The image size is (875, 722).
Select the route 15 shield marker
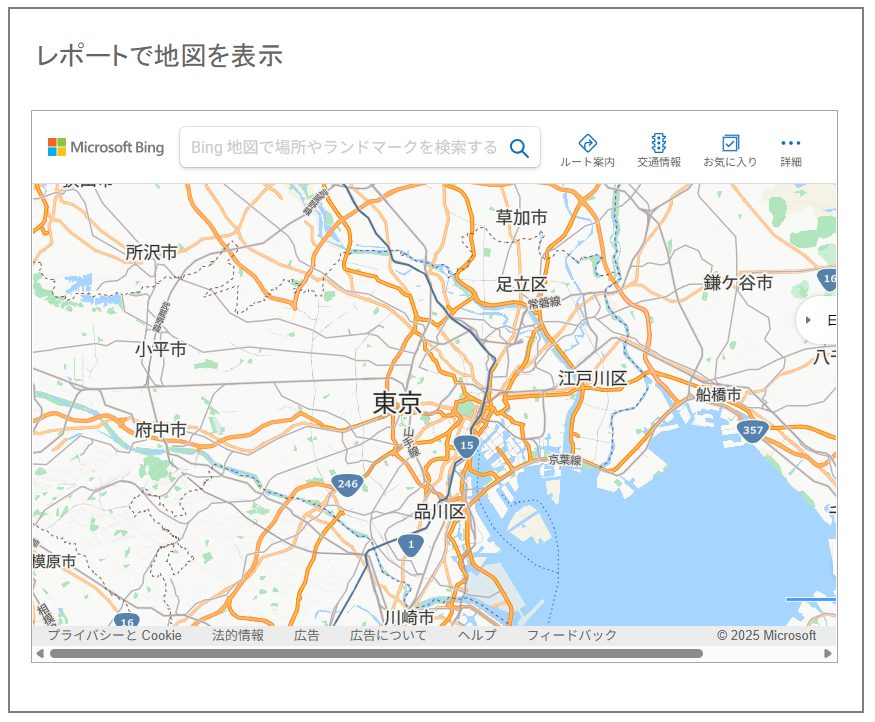(x=465, y=446)
